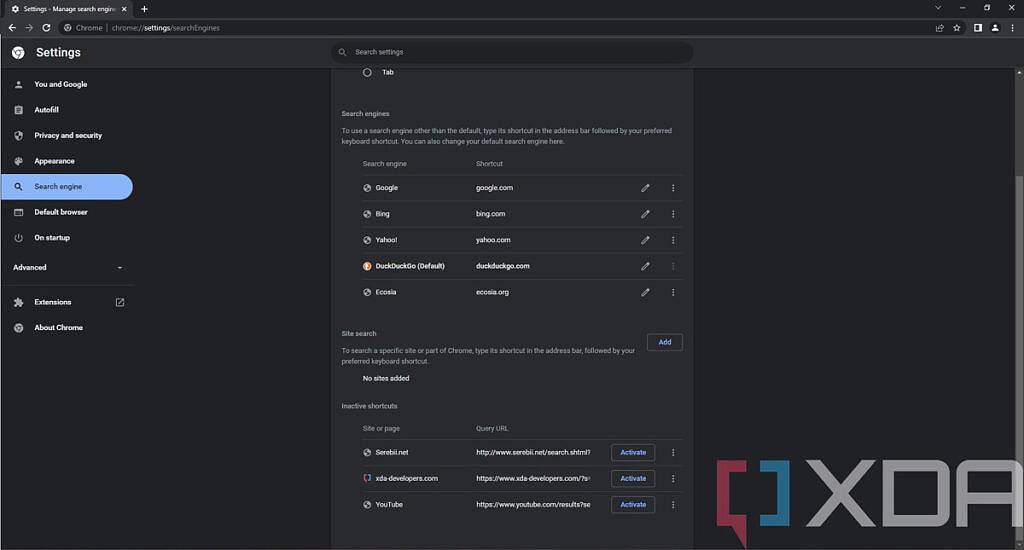
Task: Open more actions for Ecosia row
Action: tap(673, 293)
